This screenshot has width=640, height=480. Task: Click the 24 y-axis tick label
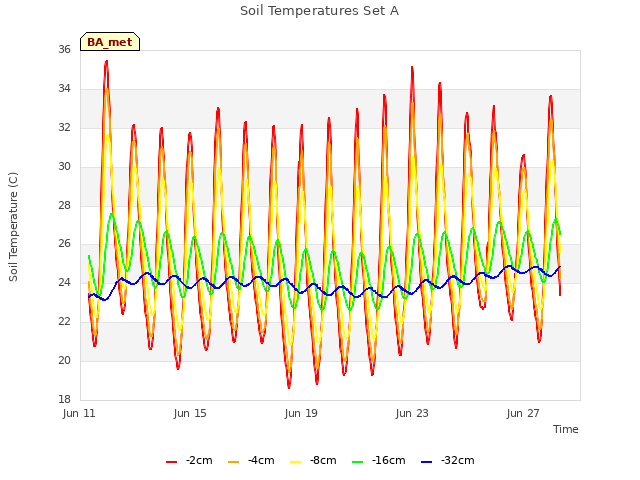[x=64, y=282]
